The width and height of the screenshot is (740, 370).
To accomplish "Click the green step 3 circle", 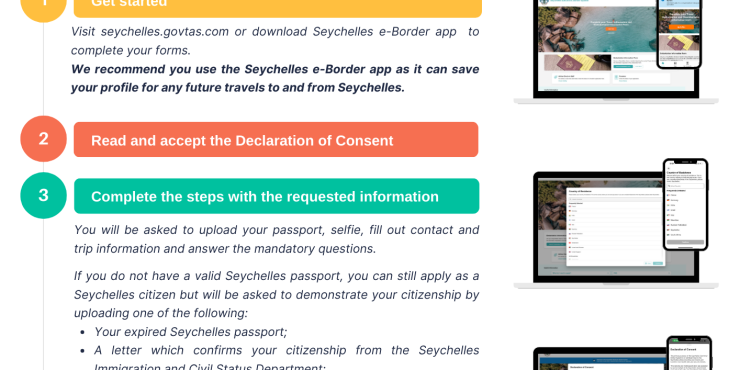I will point(43,195).
